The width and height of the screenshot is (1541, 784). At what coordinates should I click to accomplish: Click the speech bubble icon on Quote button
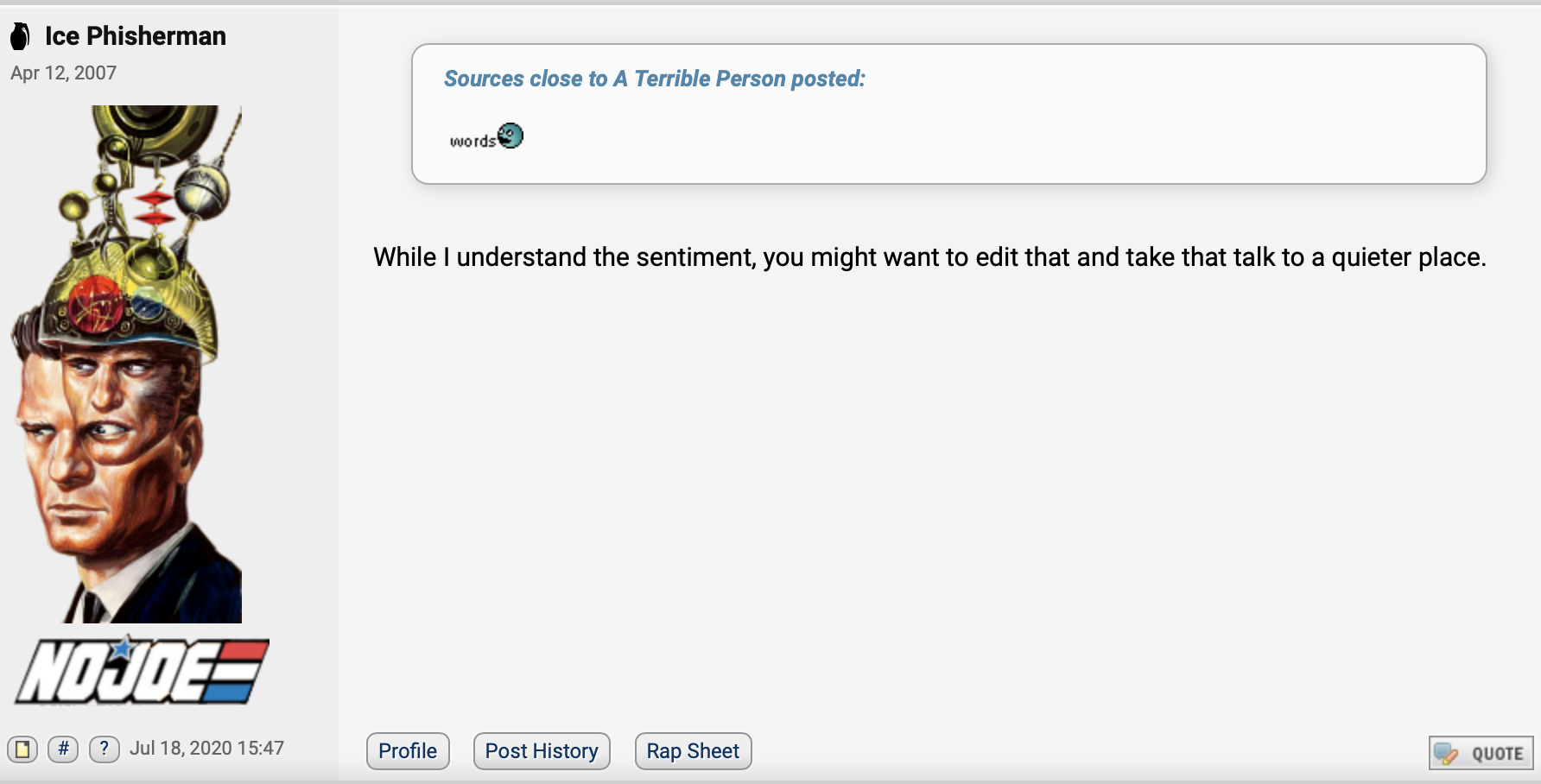[x=1446, y=754]
